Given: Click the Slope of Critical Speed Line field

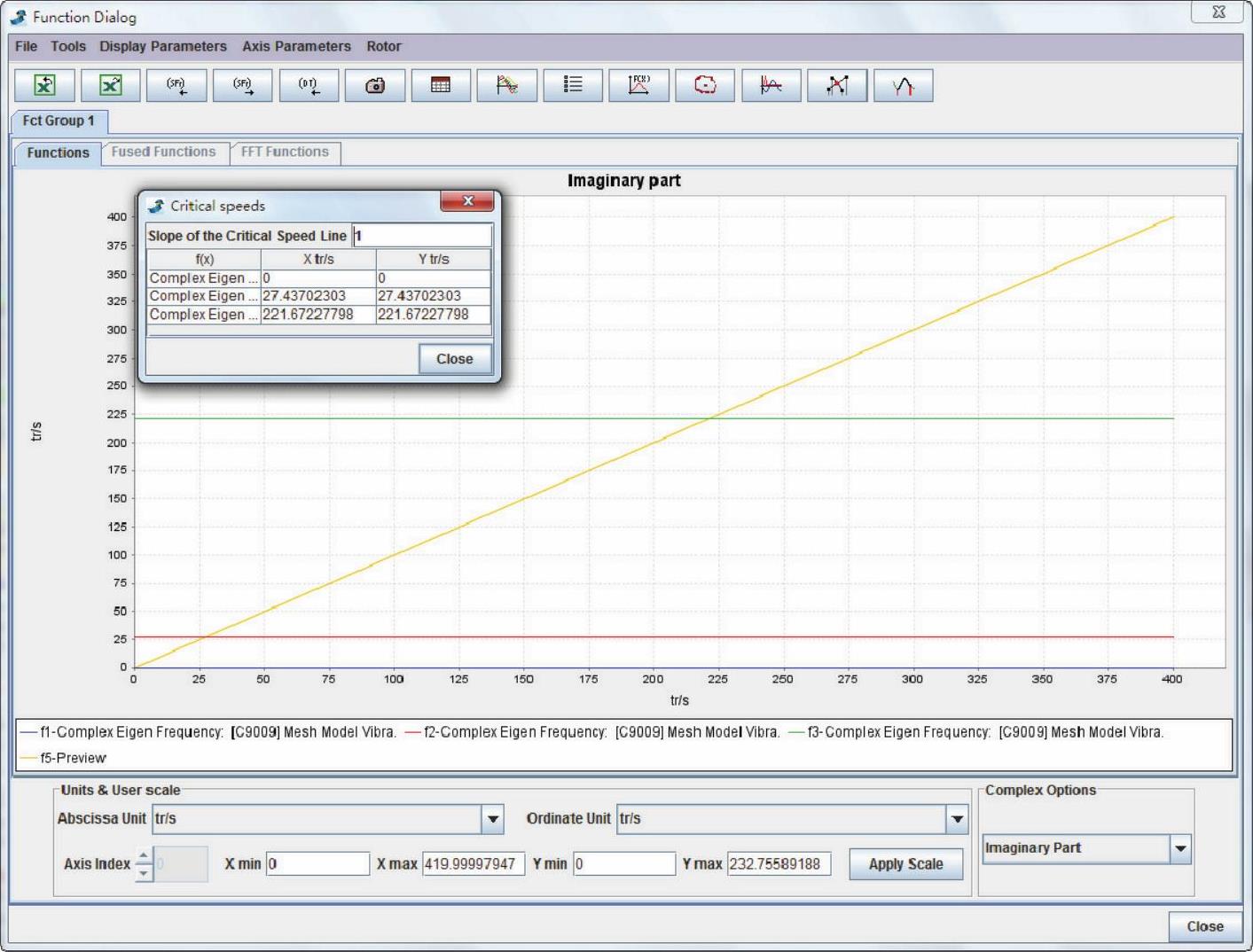Looking at the screenshot, I should [x=422, y=236].
